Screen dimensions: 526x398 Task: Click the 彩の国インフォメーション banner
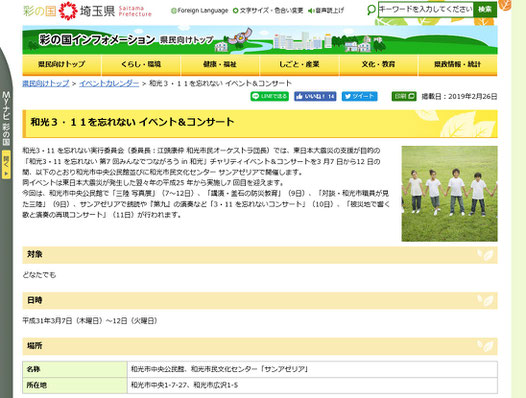pos(260,40)
